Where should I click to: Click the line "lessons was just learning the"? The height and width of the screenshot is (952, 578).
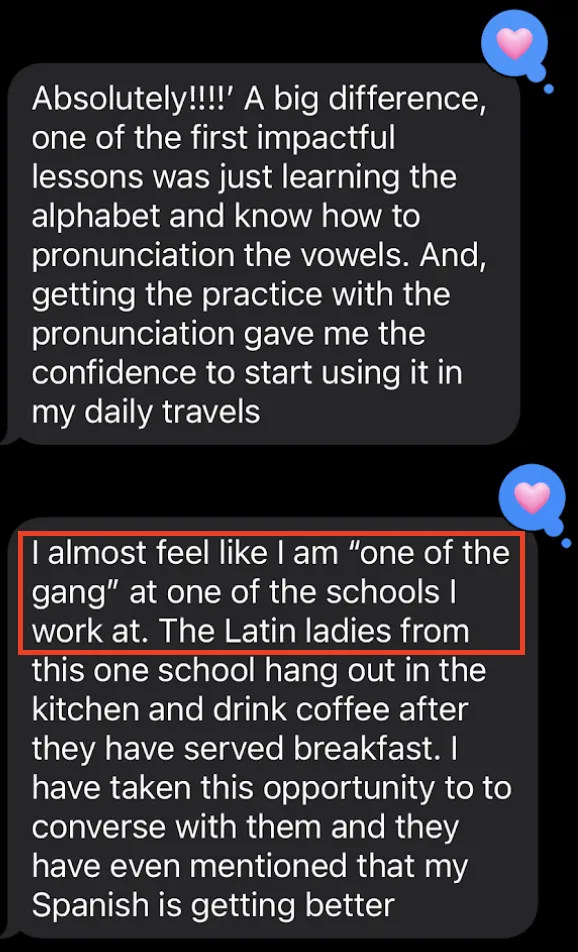coord(244,177)
